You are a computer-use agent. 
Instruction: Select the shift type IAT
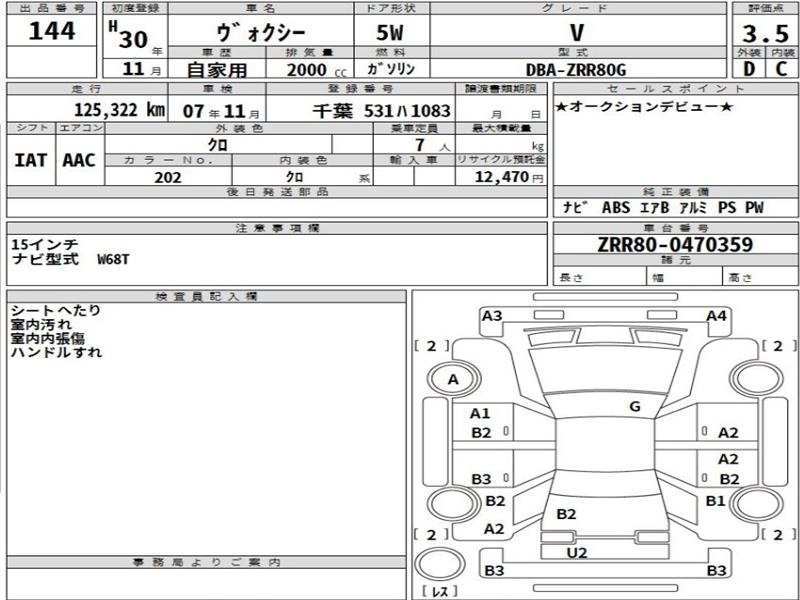click(x=31, y=160)
